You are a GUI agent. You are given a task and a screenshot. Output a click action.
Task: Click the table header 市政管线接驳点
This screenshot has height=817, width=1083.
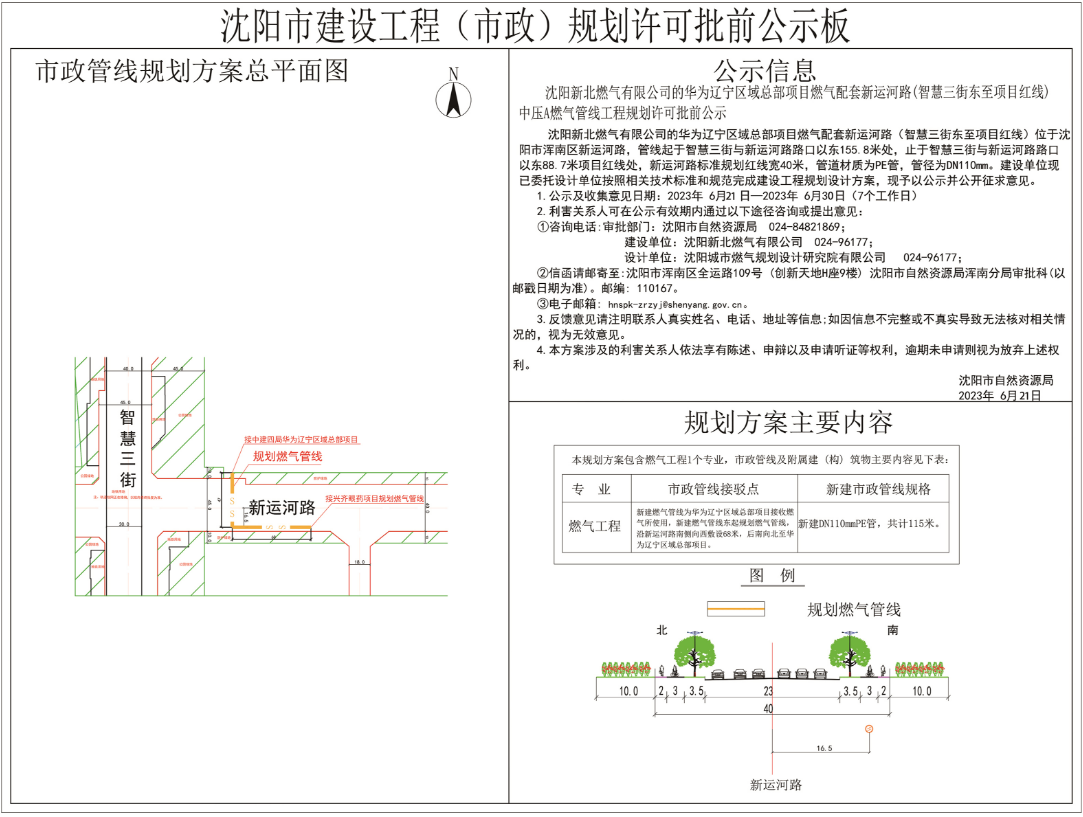(x=713, y=489)
